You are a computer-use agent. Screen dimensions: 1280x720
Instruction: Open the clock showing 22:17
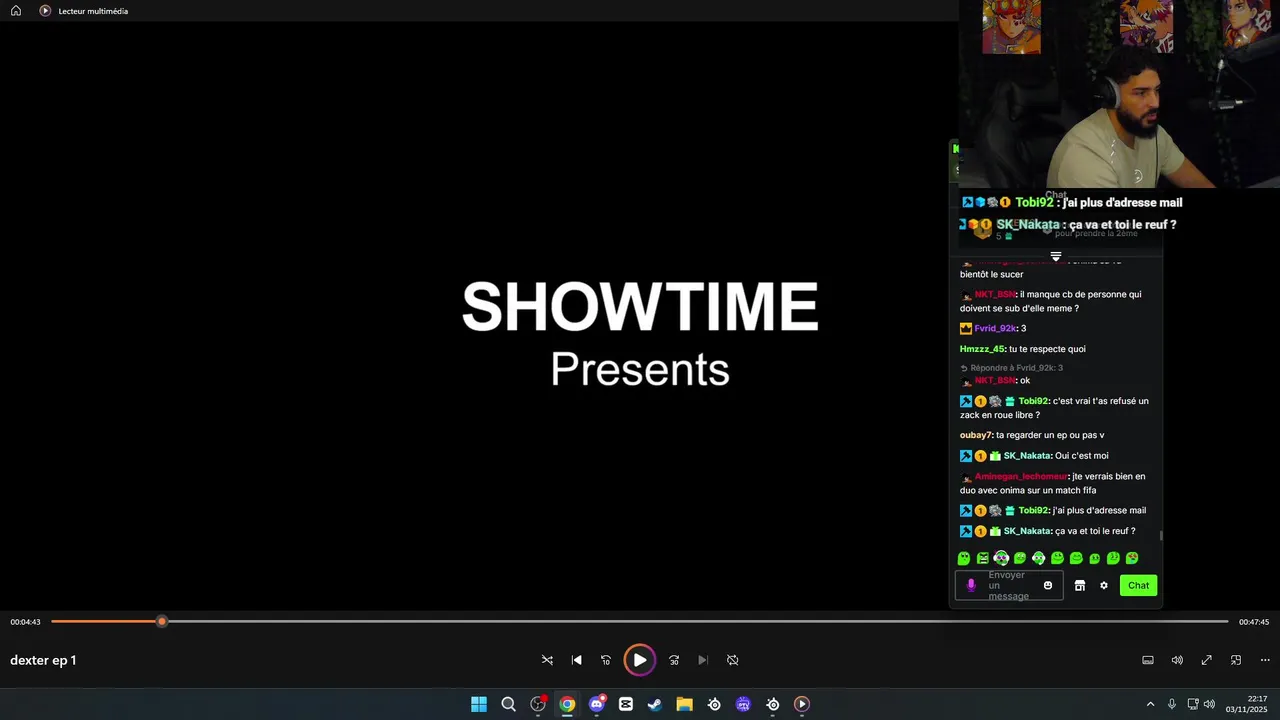point(1246,704)
